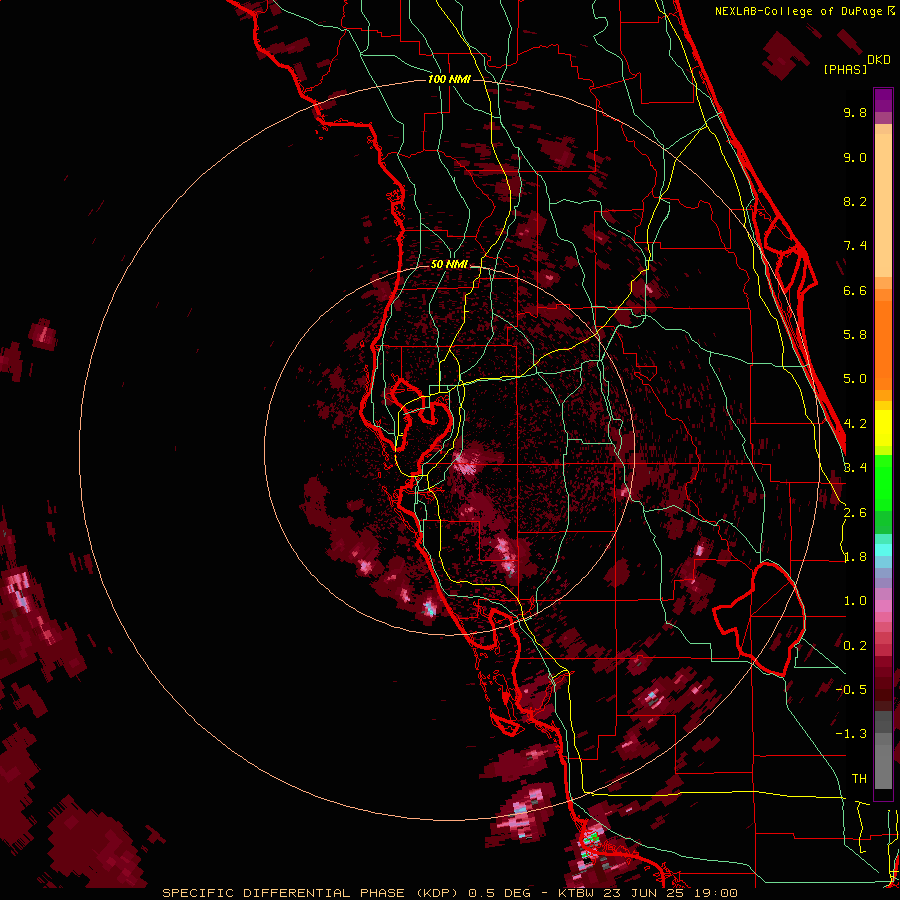Click the 4.2 value on the scale
The height and width of the screenshot is (900, 900).
855,424
